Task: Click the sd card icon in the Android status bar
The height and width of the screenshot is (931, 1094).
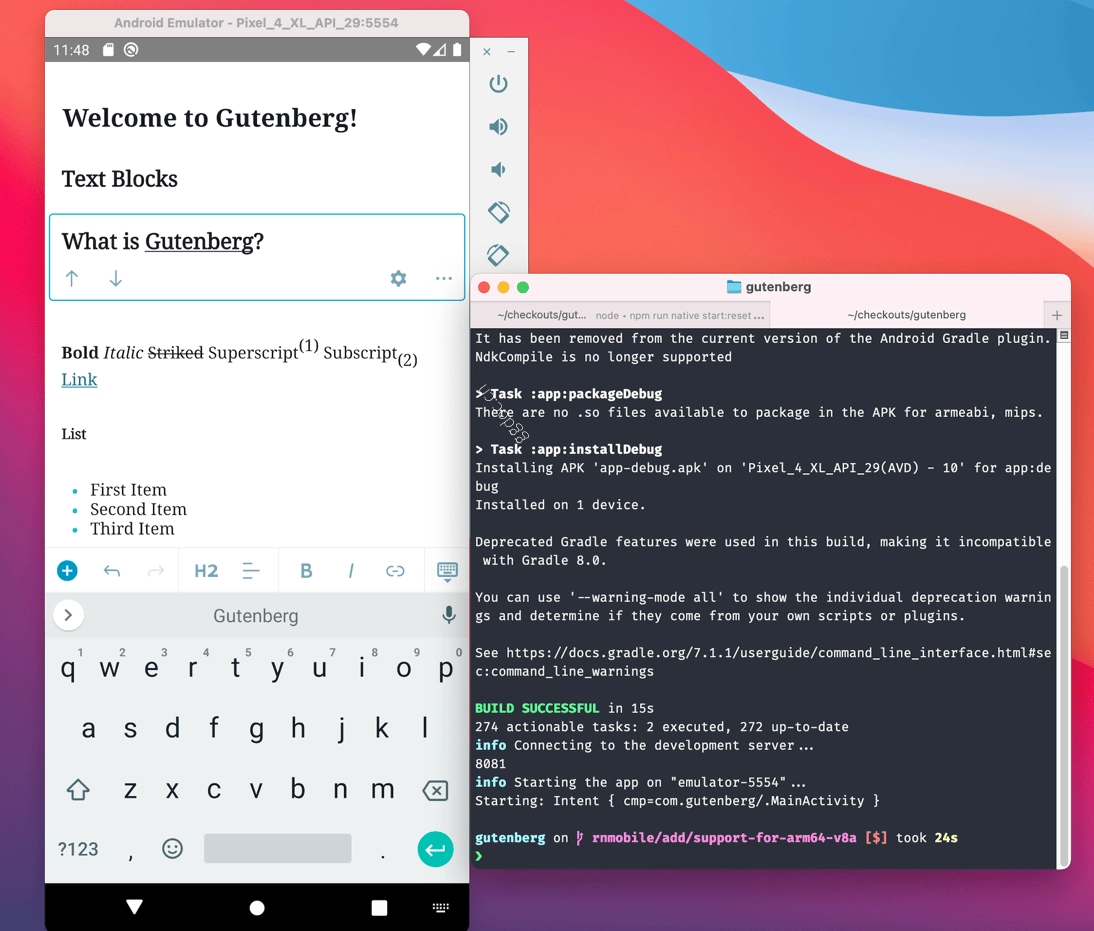Action: coord(108,50)
